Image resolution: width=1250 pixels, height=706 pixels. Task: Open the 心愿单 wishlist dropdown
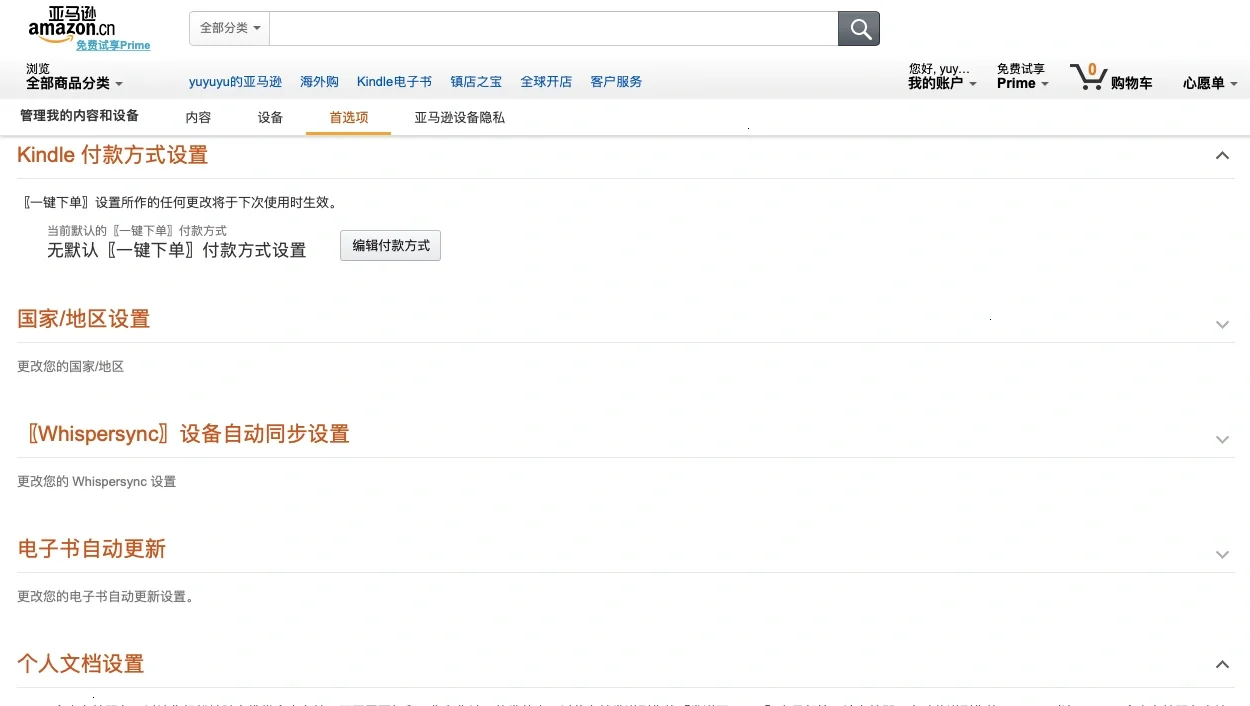tap(1210, 83)
